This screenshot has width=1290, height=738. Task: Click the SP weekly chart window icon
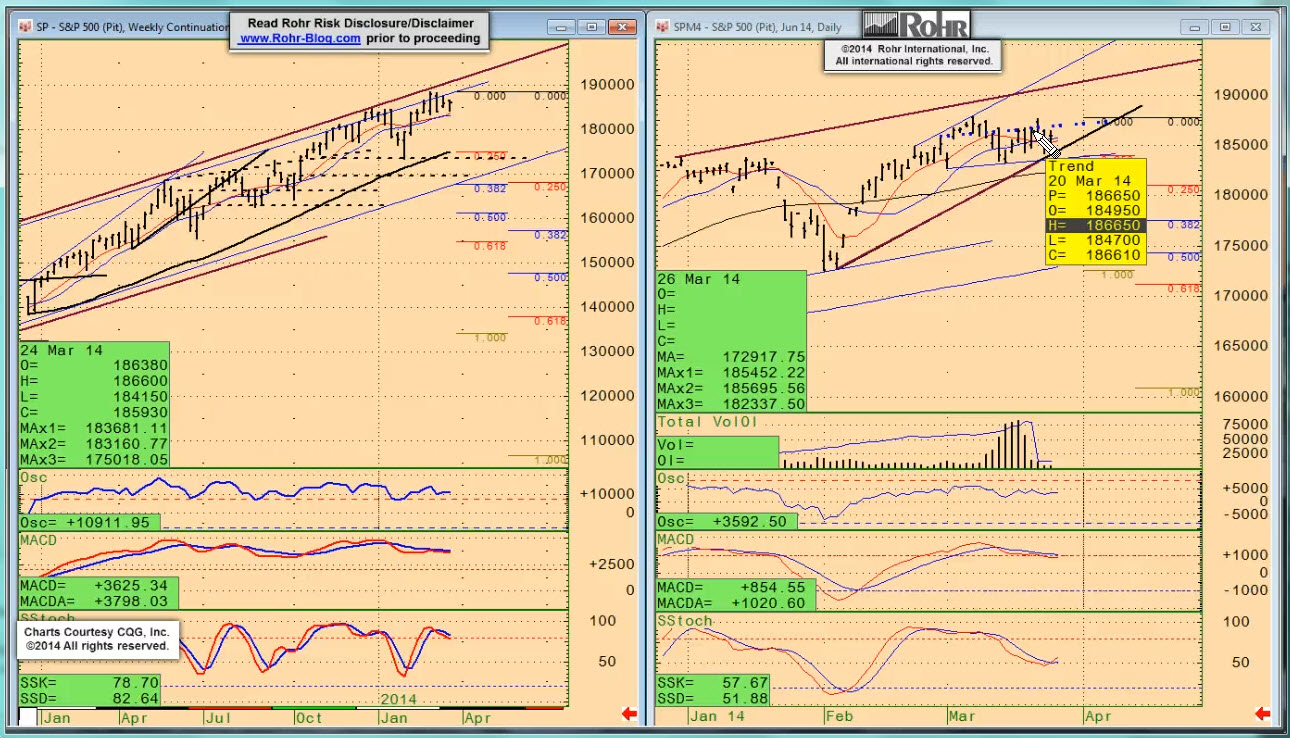pyautogui.click(x=25, y=27)
